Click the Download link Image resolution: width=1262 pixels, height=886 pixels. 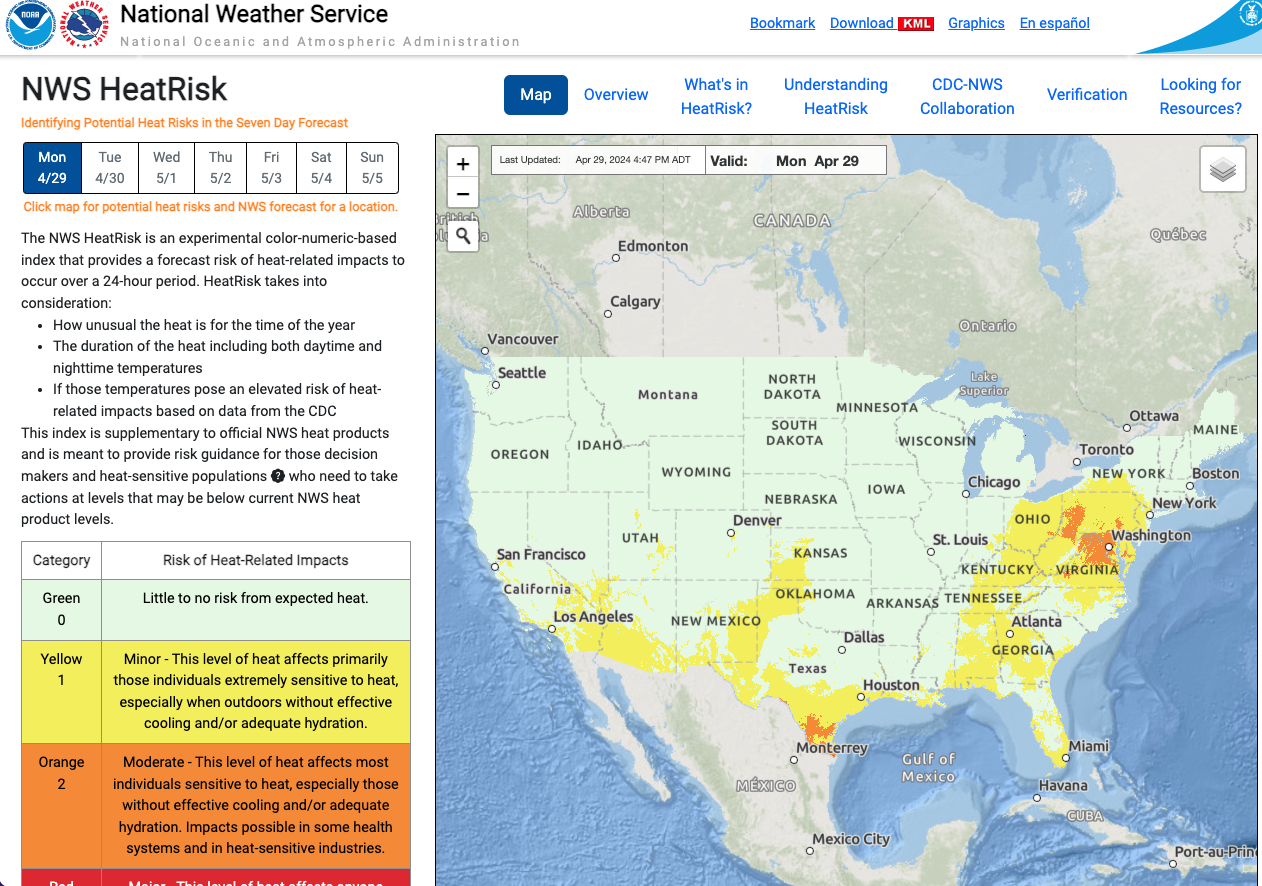[862, 23]
